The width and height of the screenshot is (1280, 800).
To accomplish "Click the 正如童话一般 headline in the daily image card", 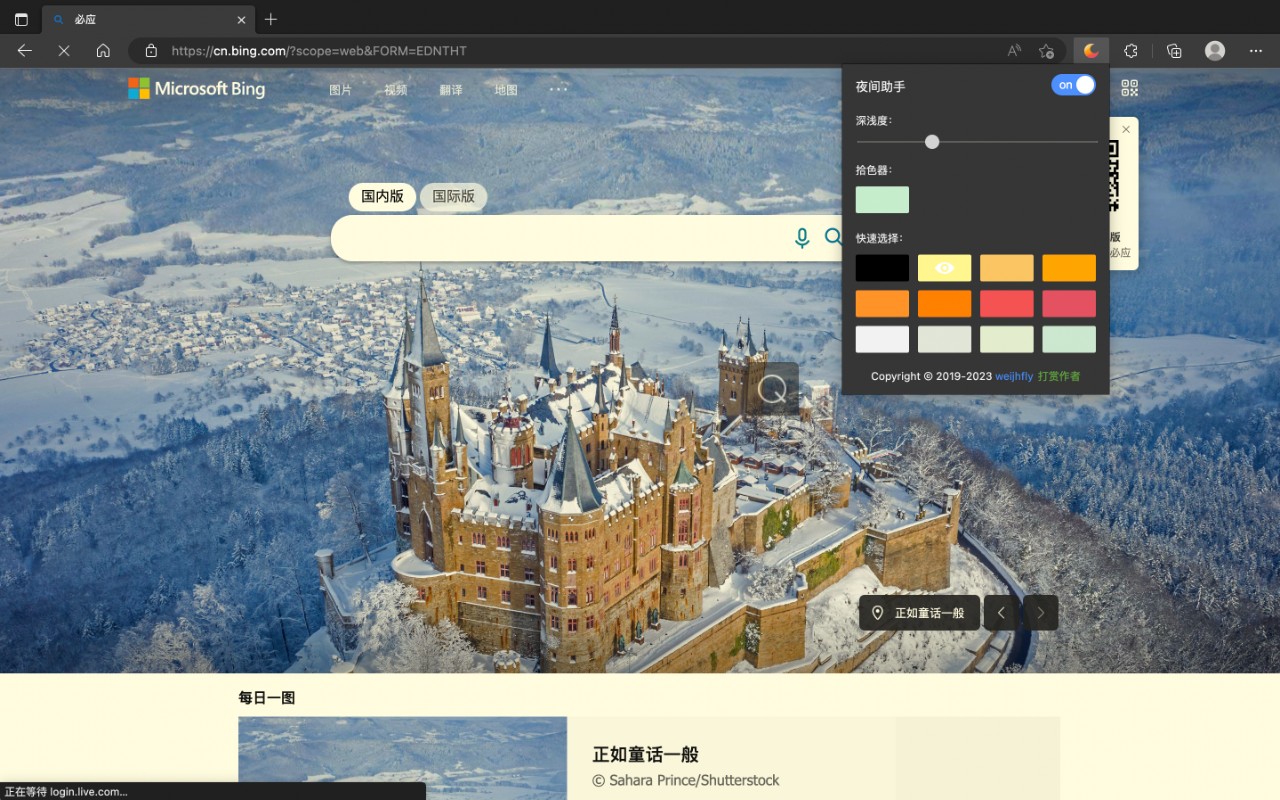I will tap(646, 755).
